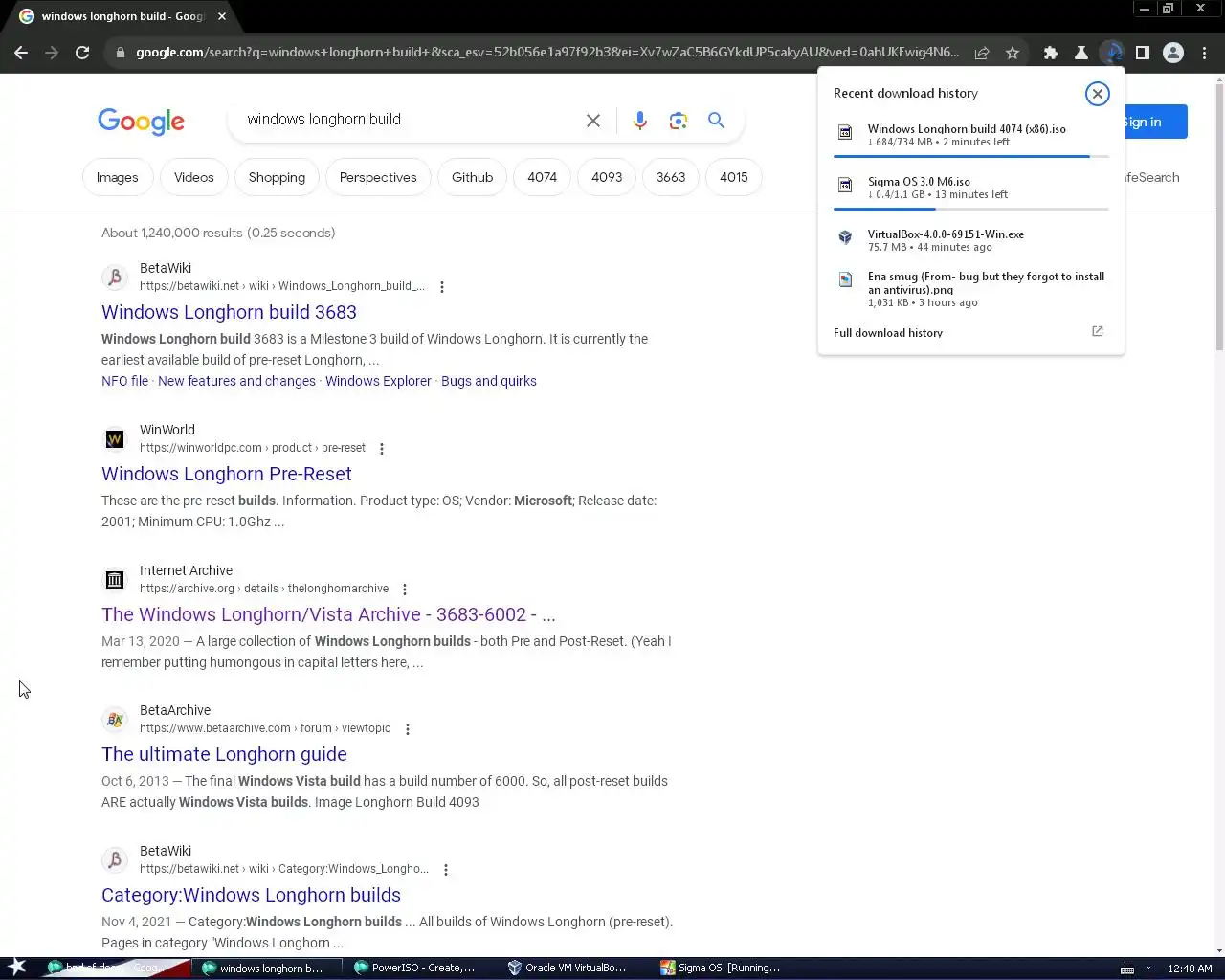Click Windows Explorer sublink
This screenshot has width=1225, height=980.
coord(378,381)
